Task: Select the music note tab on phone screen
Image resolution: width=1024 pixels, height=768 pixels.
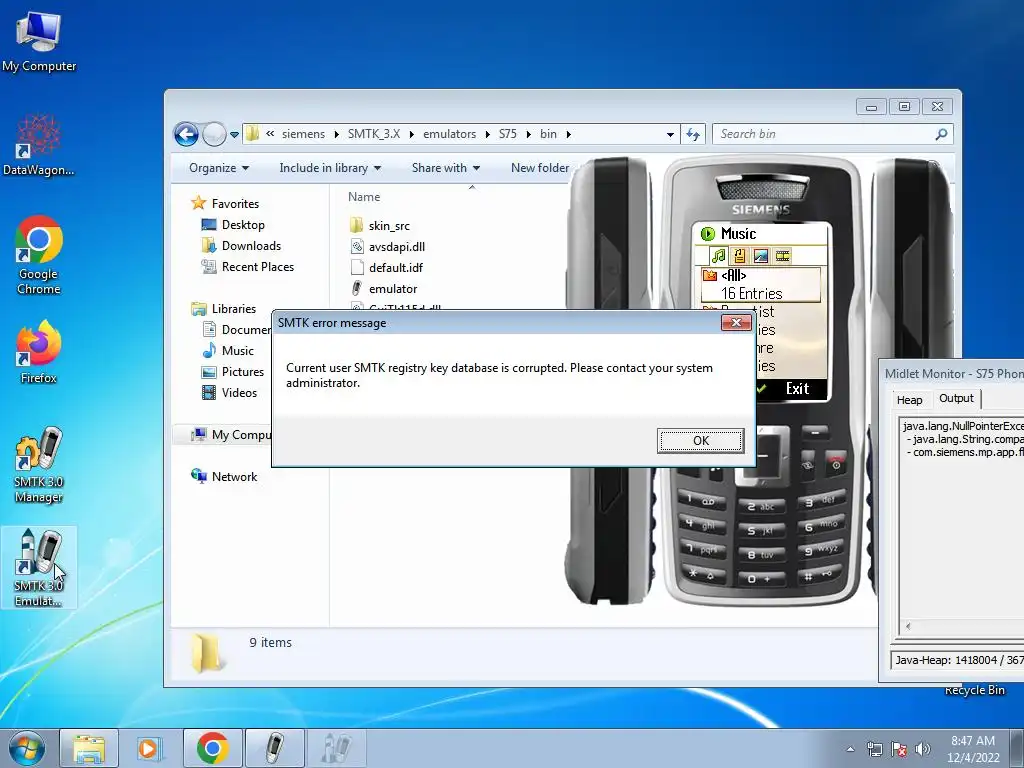Action: point(718,256)
